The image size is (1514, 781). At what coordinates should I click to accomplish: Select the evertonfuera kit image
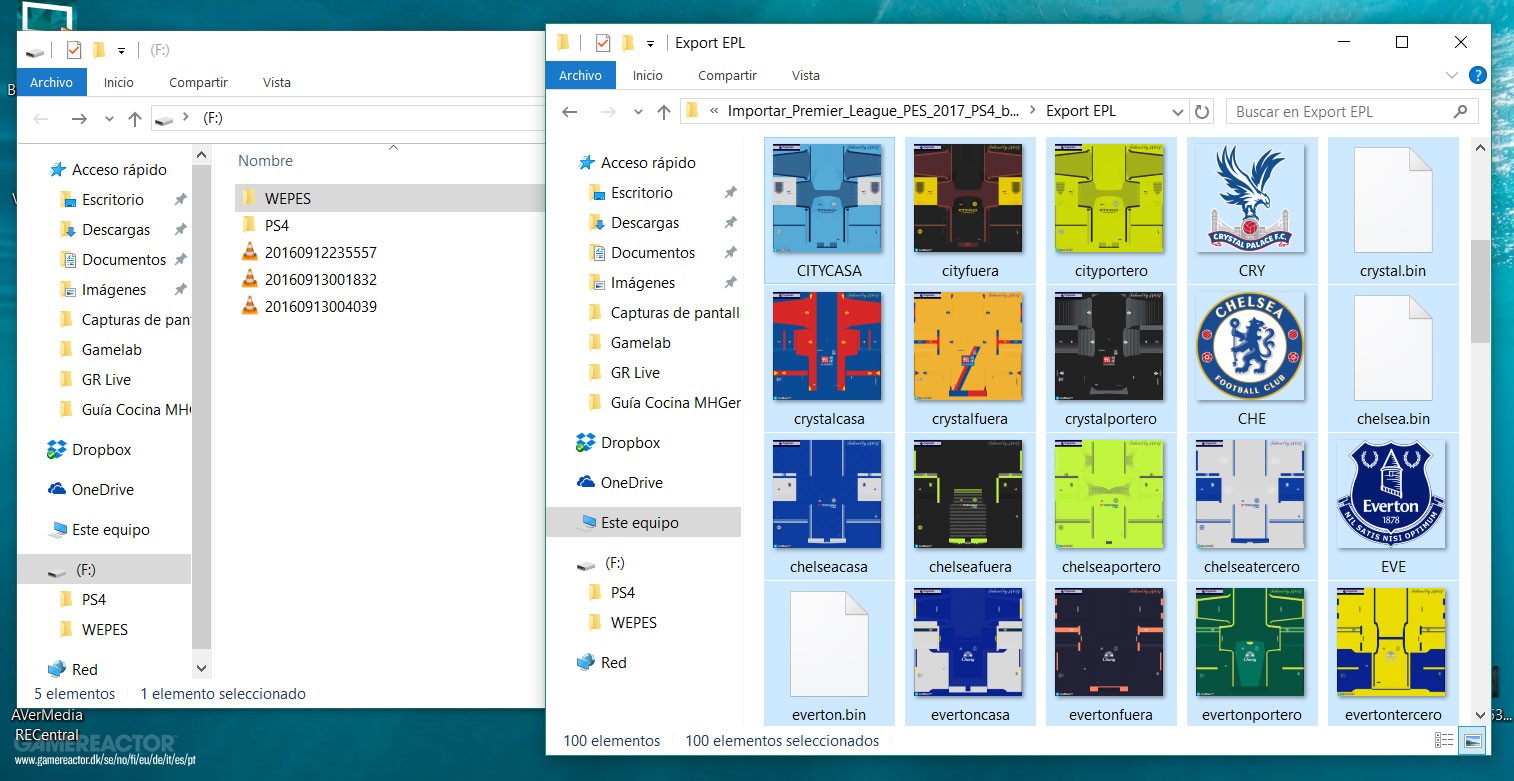point(1109,643)
